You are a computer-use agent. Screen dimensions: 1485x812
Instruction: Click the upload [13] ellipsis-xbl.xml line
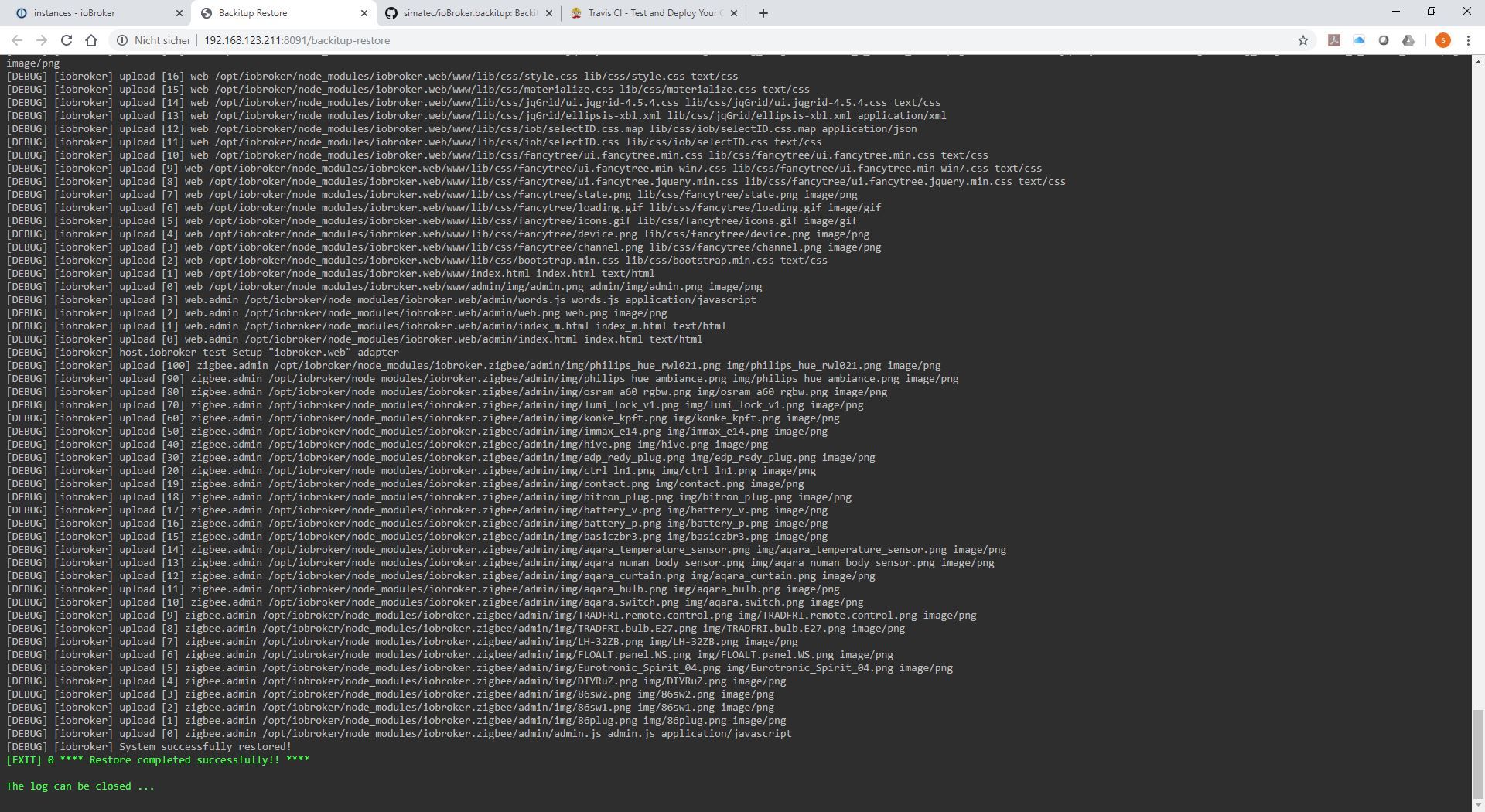click(x=476, y=115)
